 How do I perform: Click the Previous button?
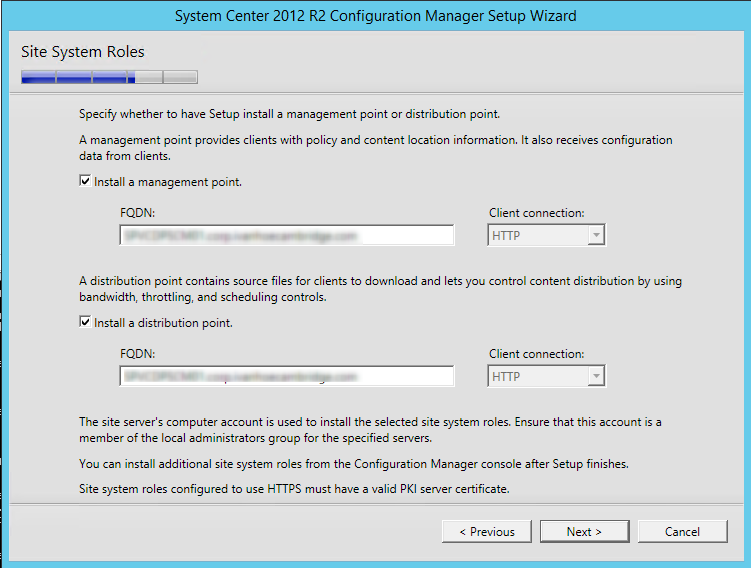tap(487, 532)
